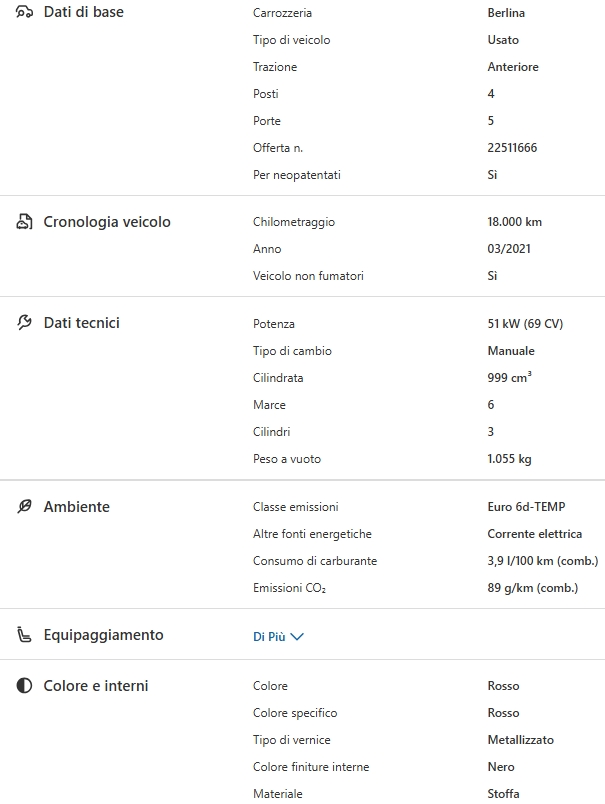Click the Metallizzato paint type value
Viewport: 605px width, 804px height.
pos(520,740)
